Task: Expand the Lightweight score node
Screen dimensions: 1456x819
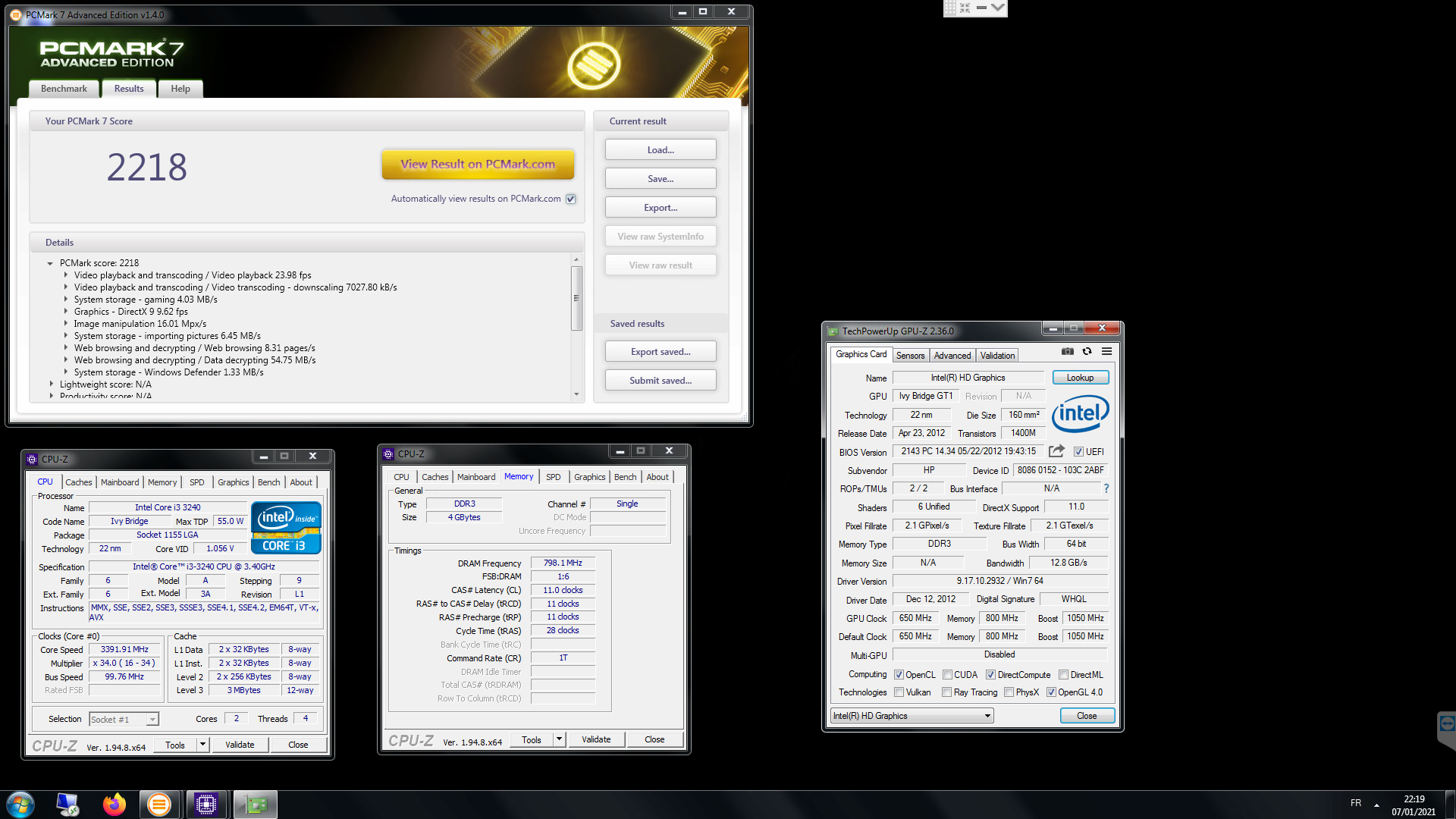Action: click(x=51, y=384)
